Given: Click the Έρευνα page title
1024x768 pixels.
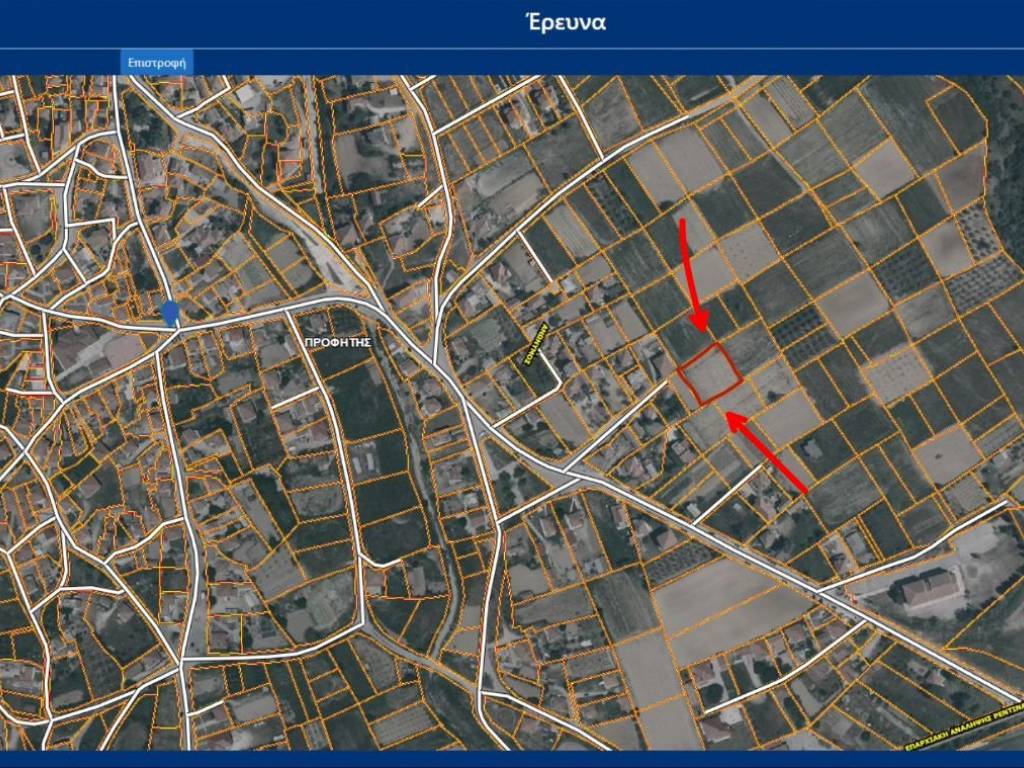Looking at the screenshot, I should coord(565,22).
